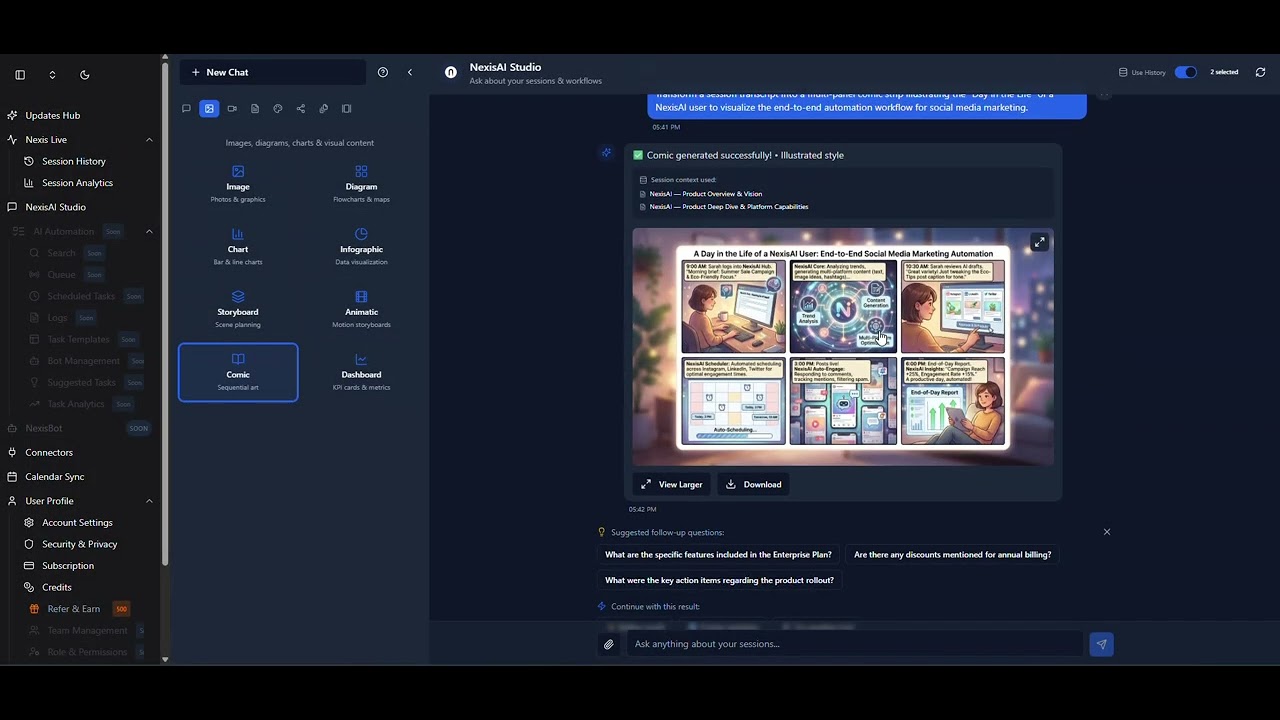Select the chat bubble mode icon
This screenshot has width=1280, height=720.
click(186, 109)
